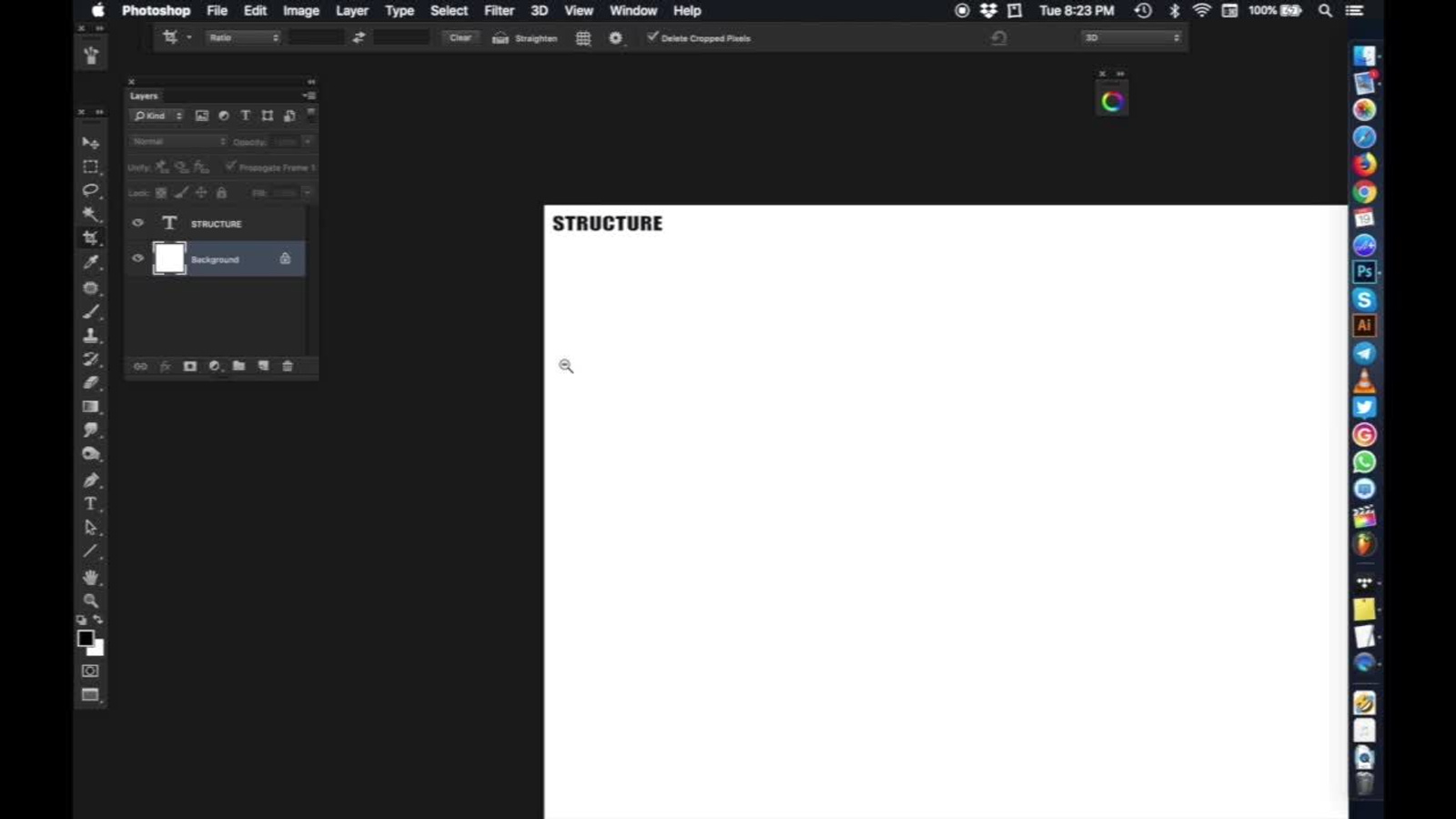1456x819 pixels.
Task: Swap crop width and height values
Action: pyautogui.click(x=359, y=37)
